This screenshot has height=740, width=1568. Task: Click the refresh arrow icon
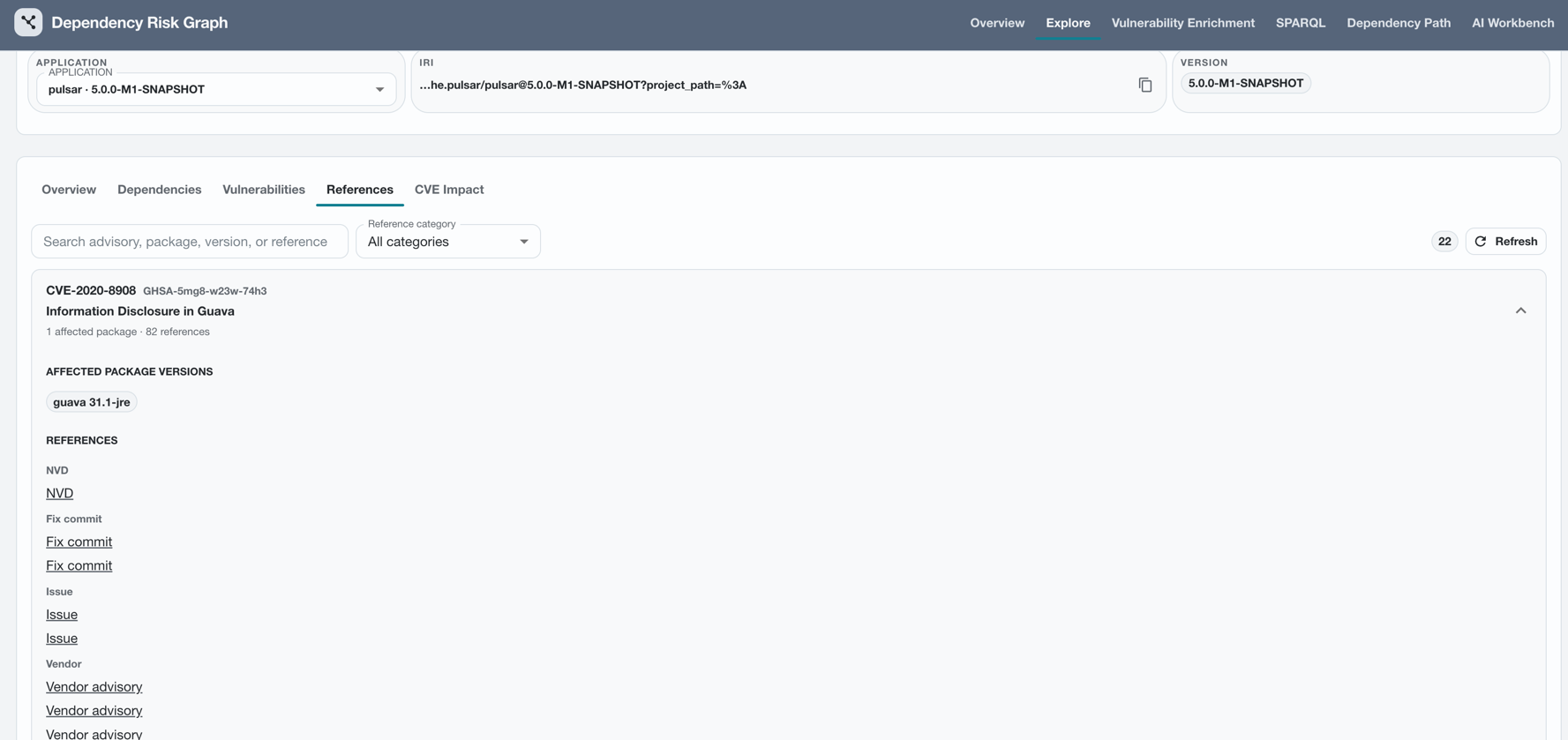click(x=1481, y=241)
